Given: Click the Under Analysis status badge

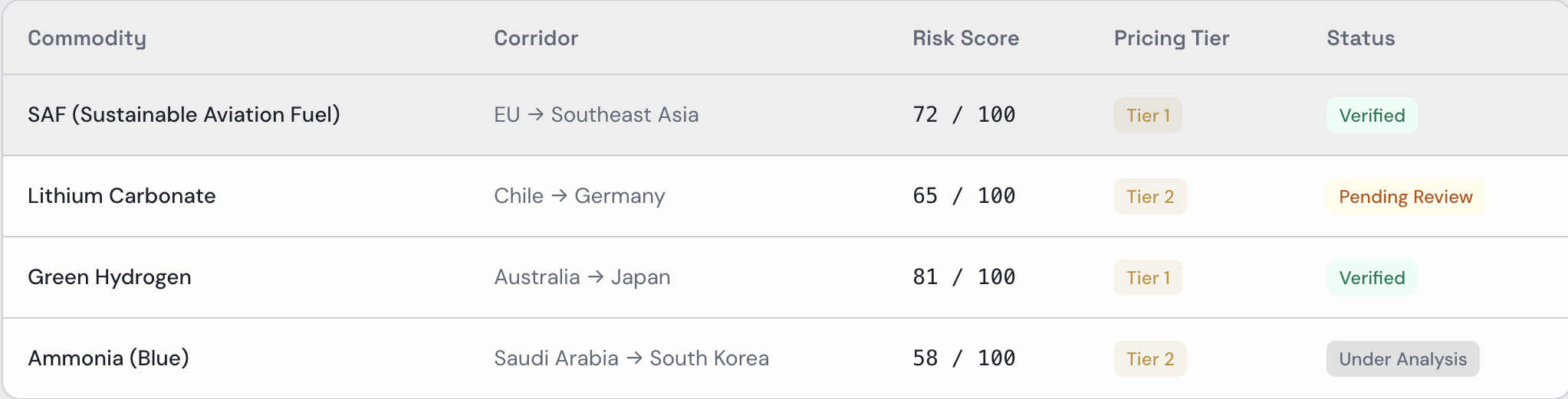Looking at the screenshot, I should [x=1402, y=359].
